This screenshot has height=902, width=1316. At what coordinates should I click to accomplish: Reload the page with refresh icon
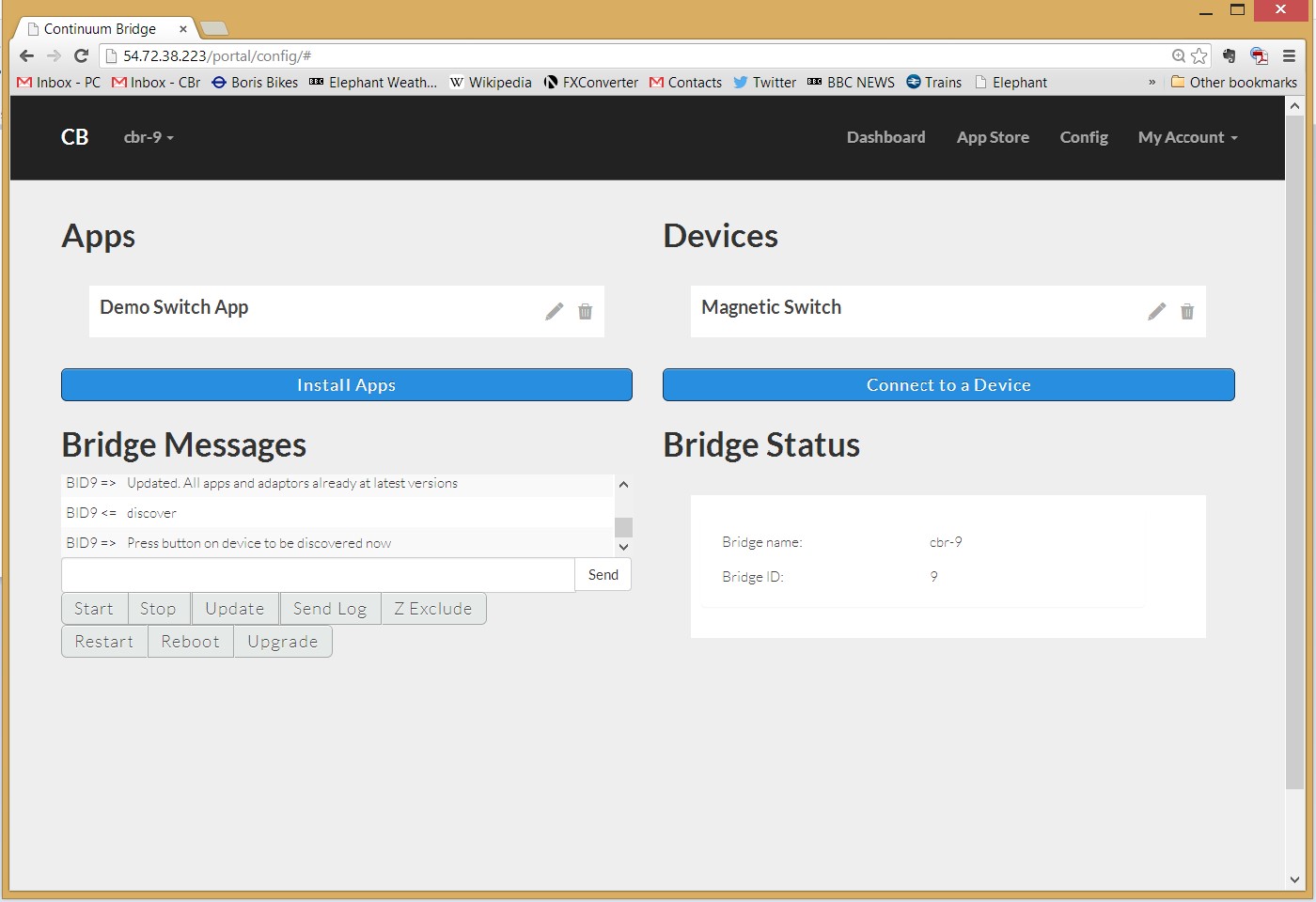click(81, 55)
